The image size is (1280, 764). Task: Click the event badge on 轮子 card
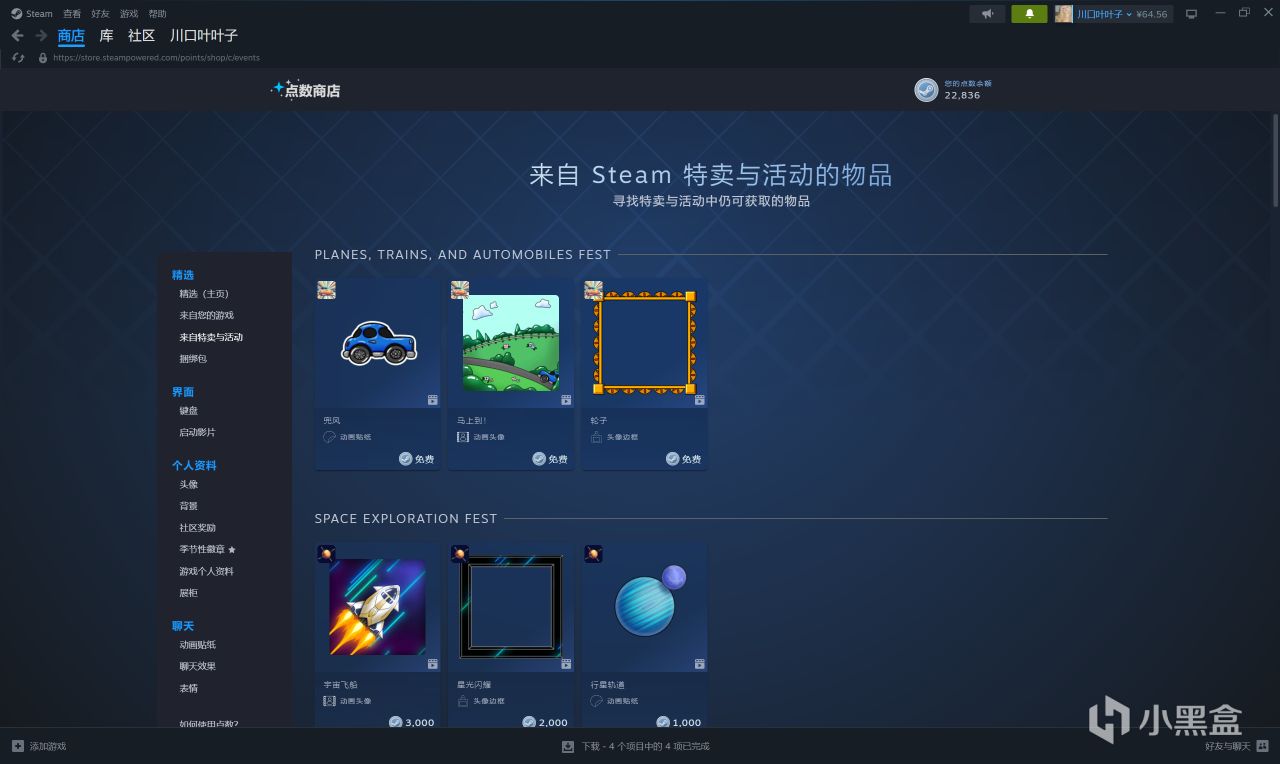click(x=593, y=290)
